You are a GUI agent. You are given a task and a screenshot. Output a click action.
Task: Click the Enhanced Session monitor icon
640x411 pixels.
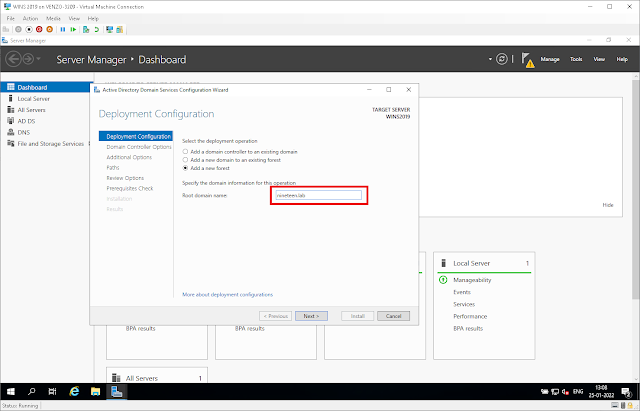pyautogui.click(x=109, y=29)
